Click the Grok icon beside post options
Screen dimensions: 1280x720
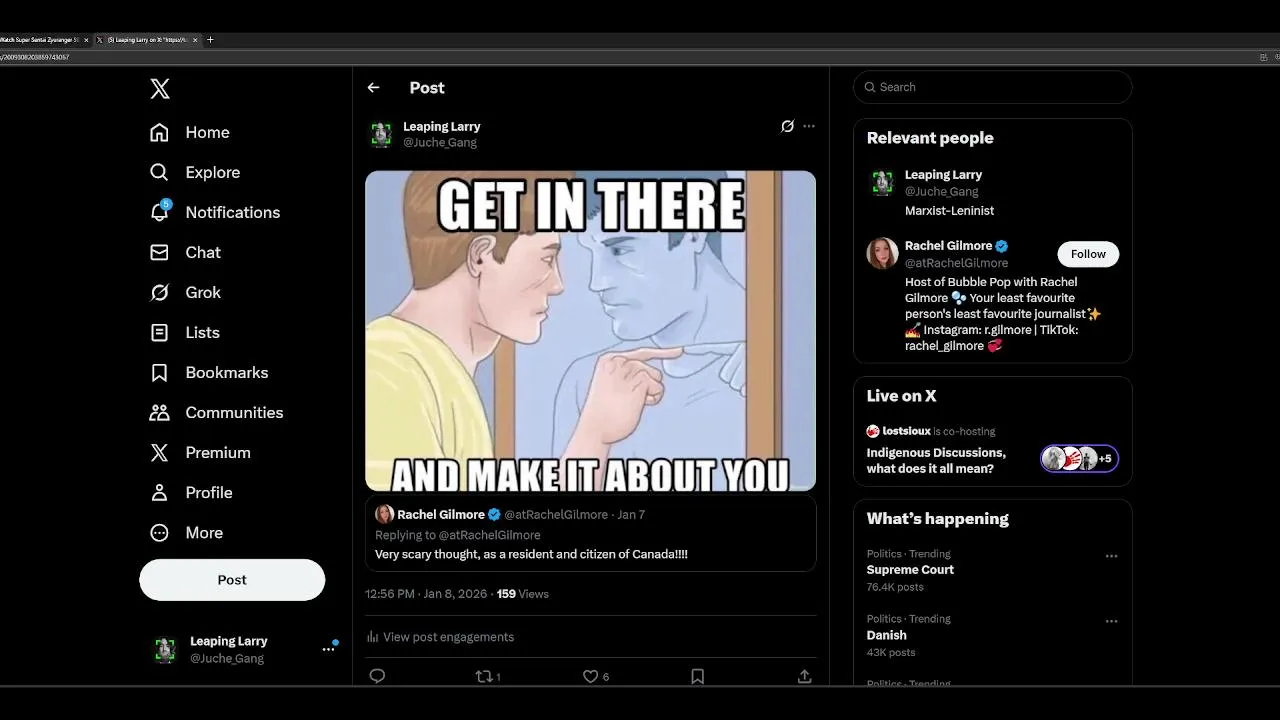click(x=787, y=126)
